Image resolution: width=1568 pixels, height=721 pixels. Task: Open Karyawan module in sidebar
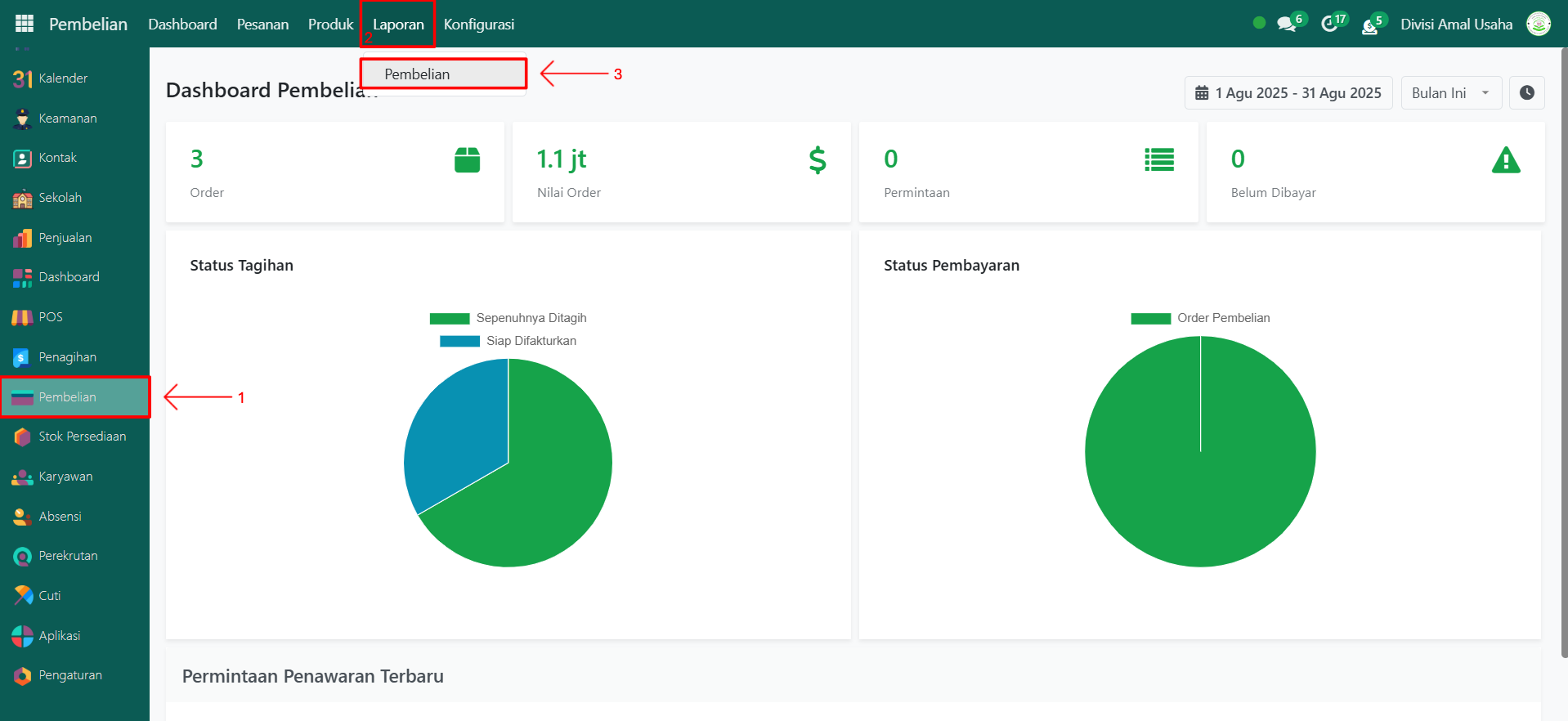tap(65, 477)
